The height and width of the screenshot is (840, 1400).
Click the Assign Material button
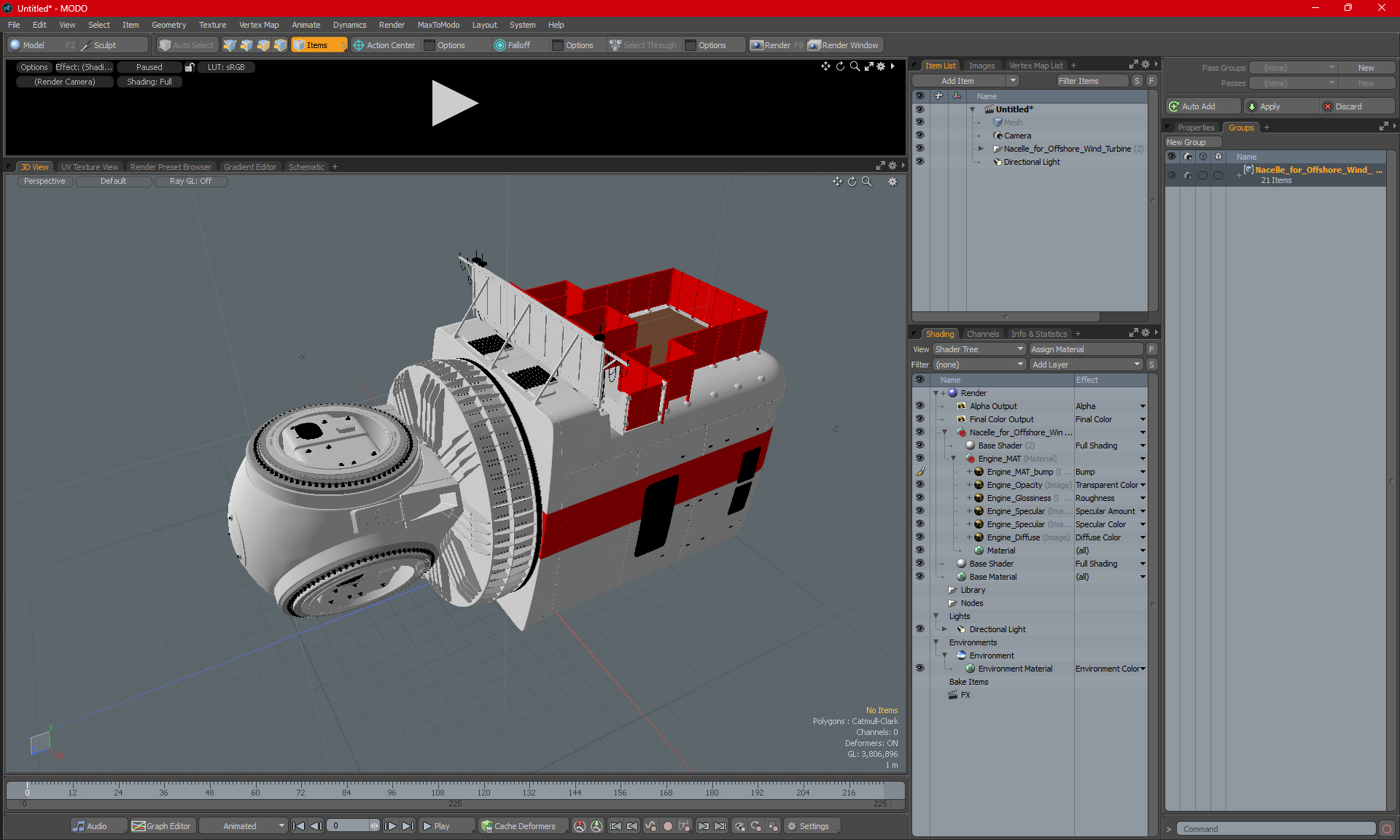pos(1085,349)
